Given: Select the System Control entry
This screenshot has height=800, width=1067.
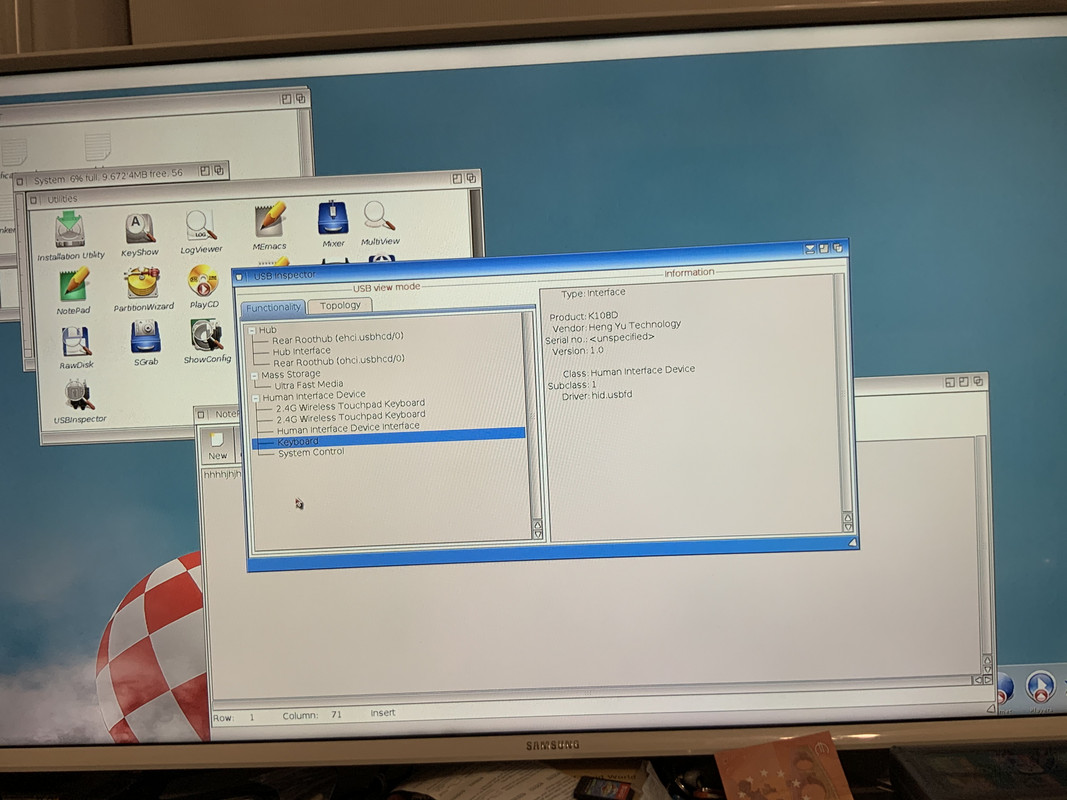Looking at the screenshot, I should [x=311, y=452].
